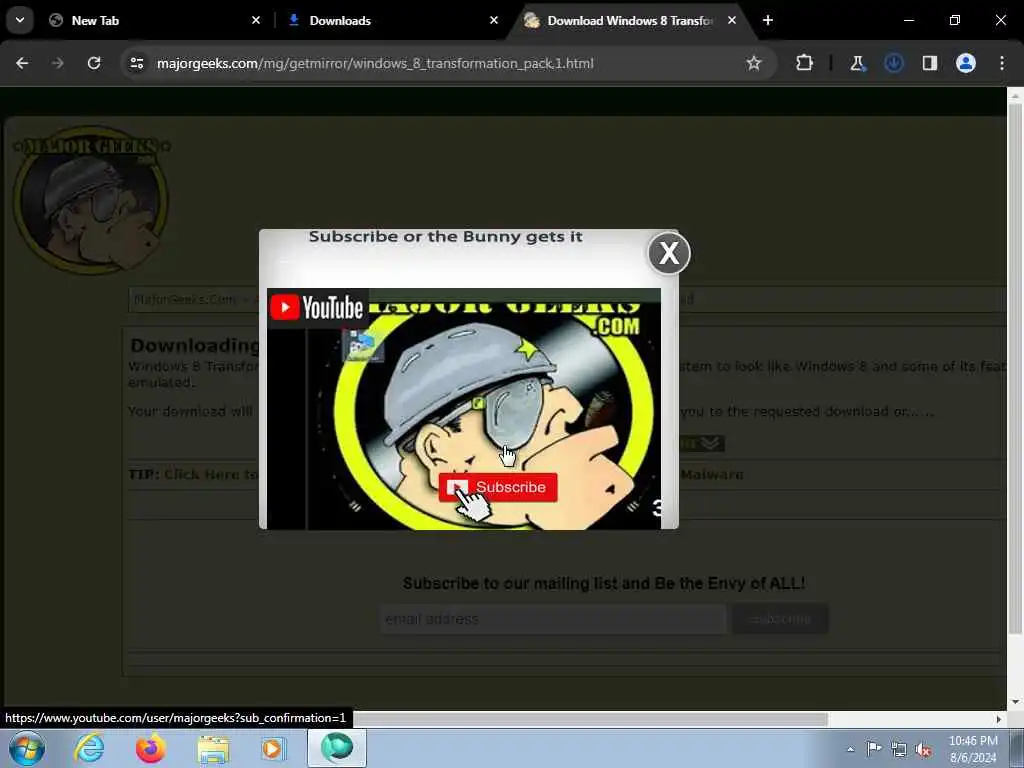
Task: Click the email address input field
Action: [552, 619]
